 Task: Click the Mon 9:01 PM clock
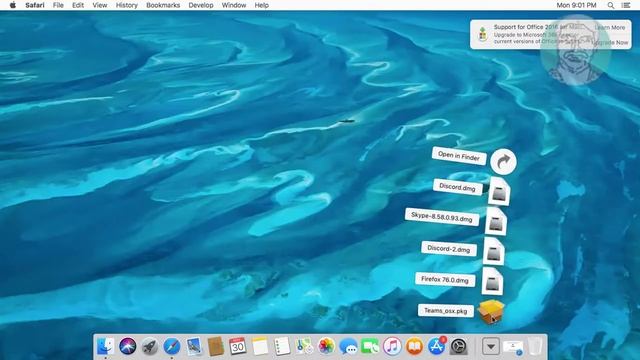click(576, 5)
